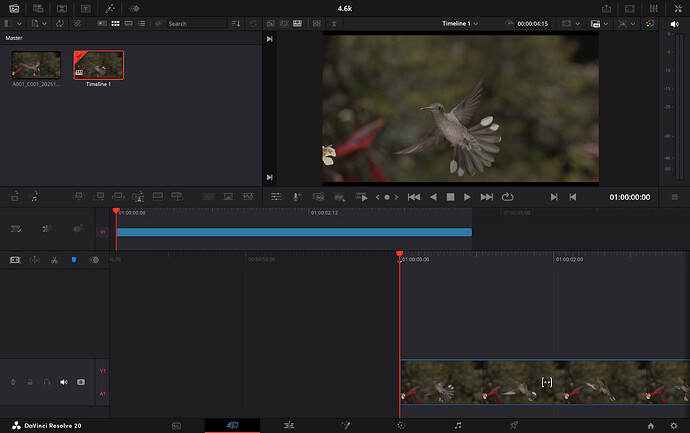Open the Transitions panel icon
Screen dimensions: 690x433
62,8
